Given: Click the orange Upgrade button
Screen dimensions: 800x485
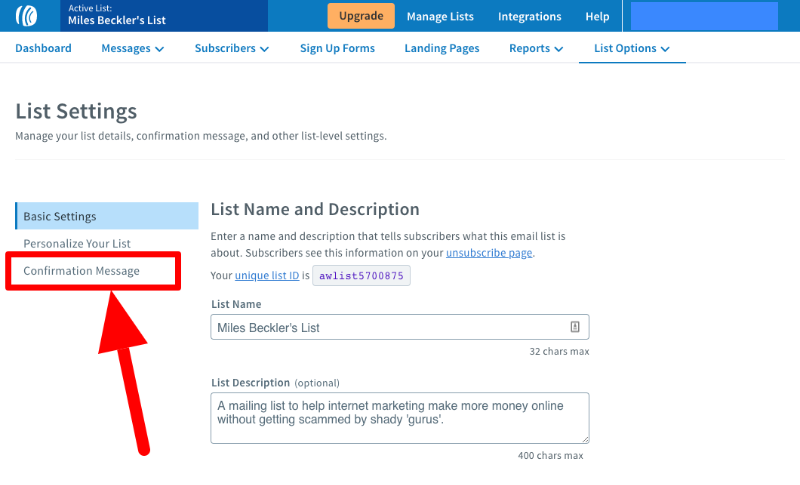Looking at the screenshot, I should click(x=361, y=16).
